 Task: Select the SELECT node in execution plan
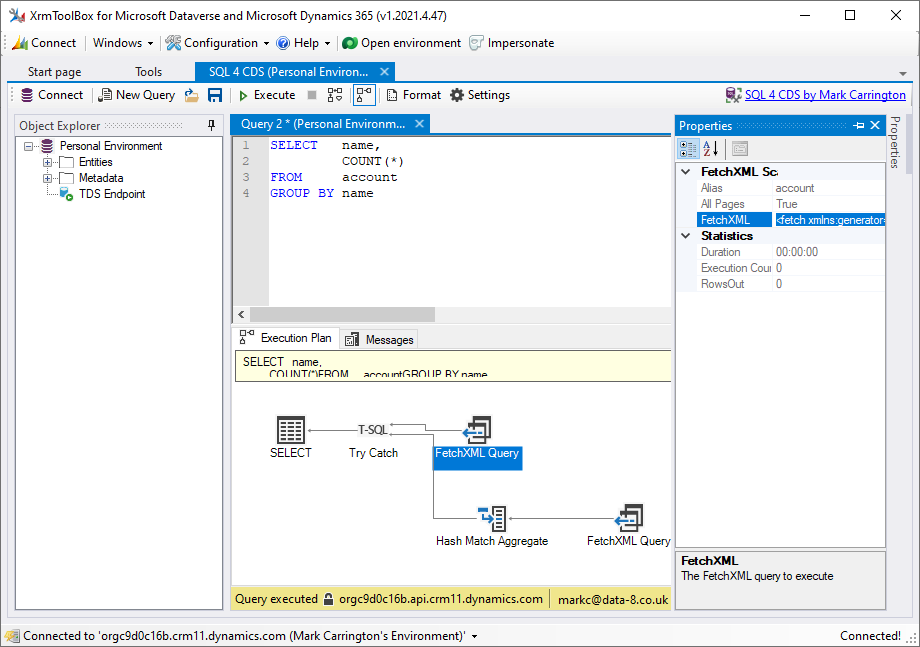[290, 431]
